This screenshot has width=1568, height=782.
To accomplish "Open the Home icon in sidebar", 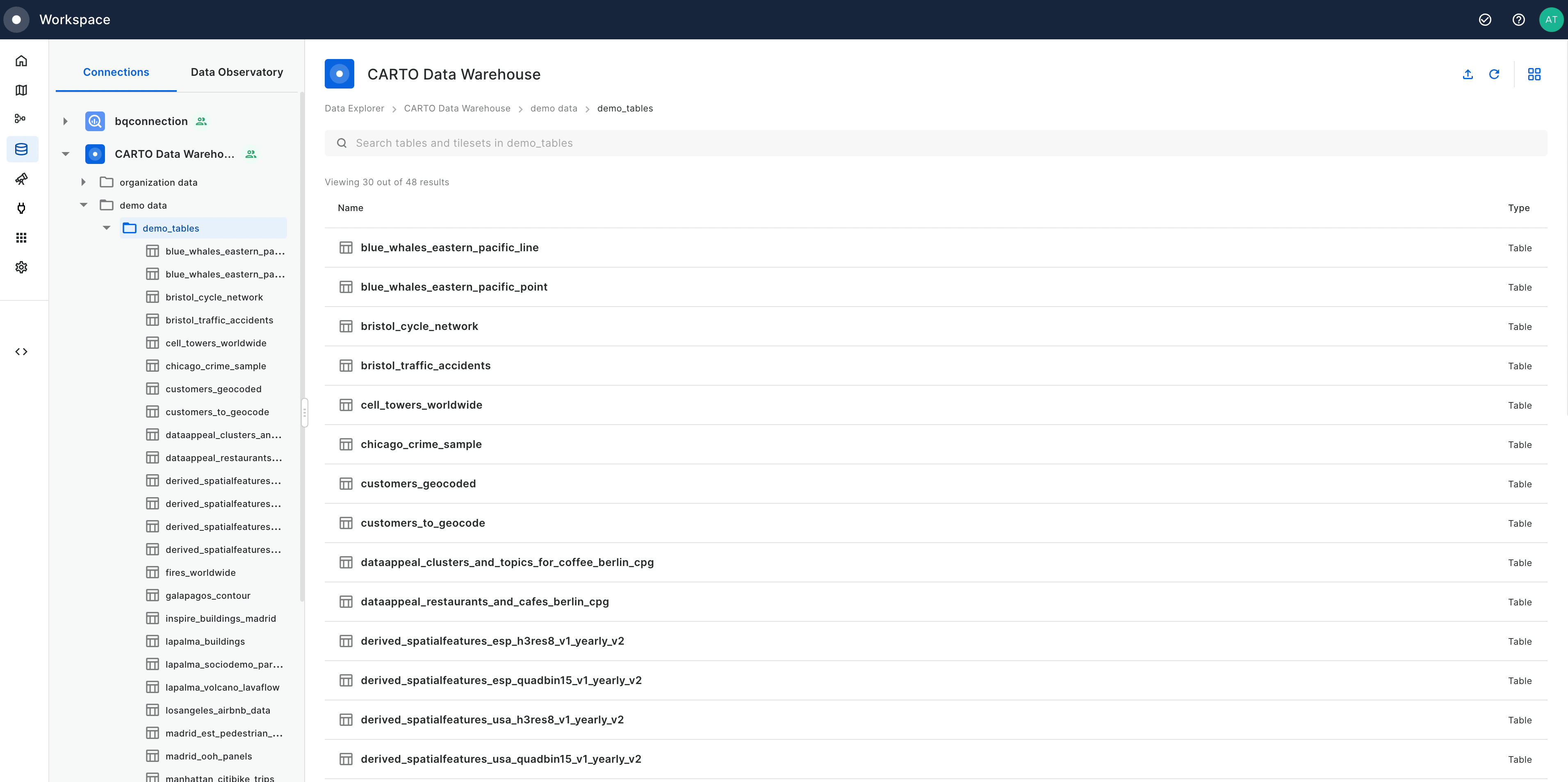I will click(21, 61).
